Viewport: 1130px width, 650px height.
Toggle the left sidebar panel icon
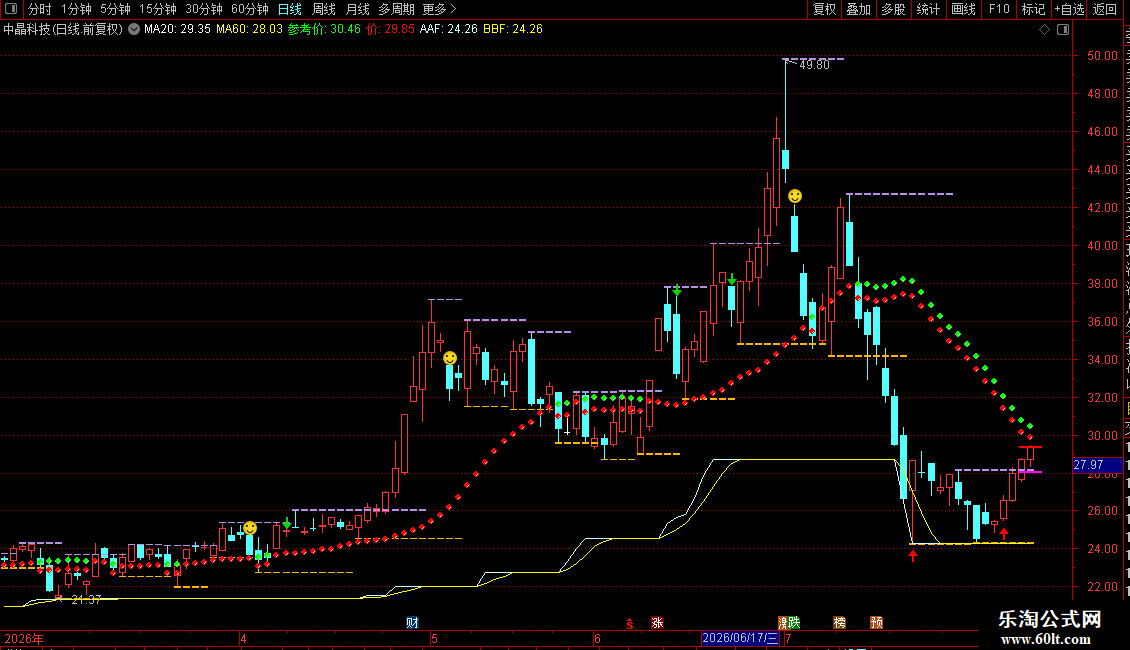11,9
